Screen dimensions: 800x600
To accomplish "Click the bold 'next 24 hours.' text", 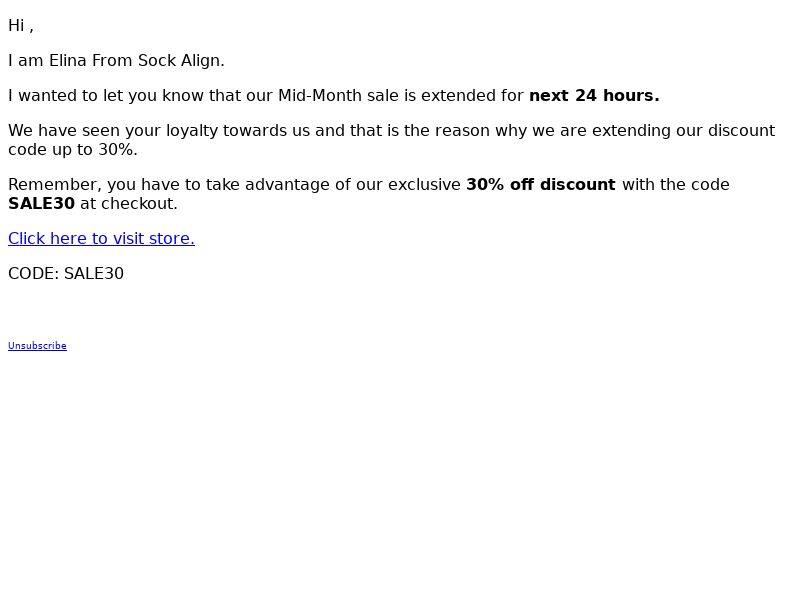I will click(594, 95).
